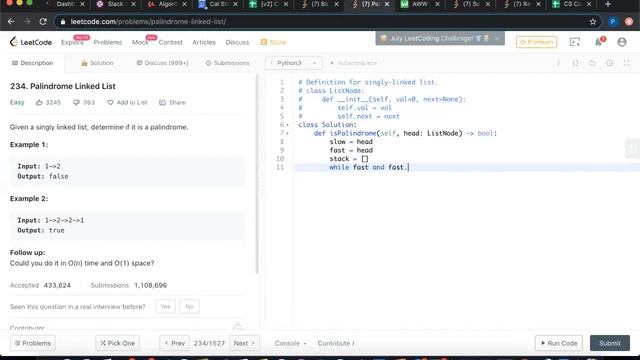Switch to the Discuss (999+) tab
The width and height of the screenshot is (640, 360).
click(162, 63)
